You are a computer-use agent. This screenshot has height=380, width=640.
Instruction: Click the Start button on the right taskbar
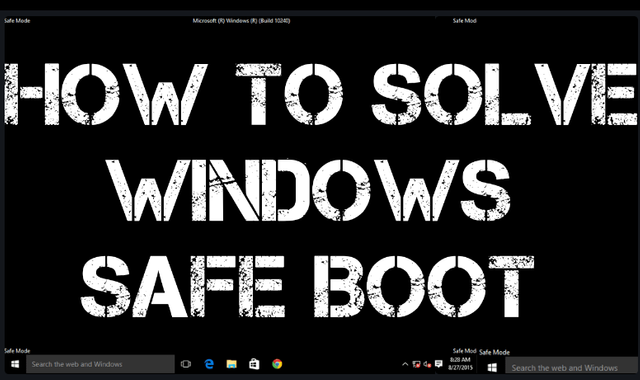492,368
